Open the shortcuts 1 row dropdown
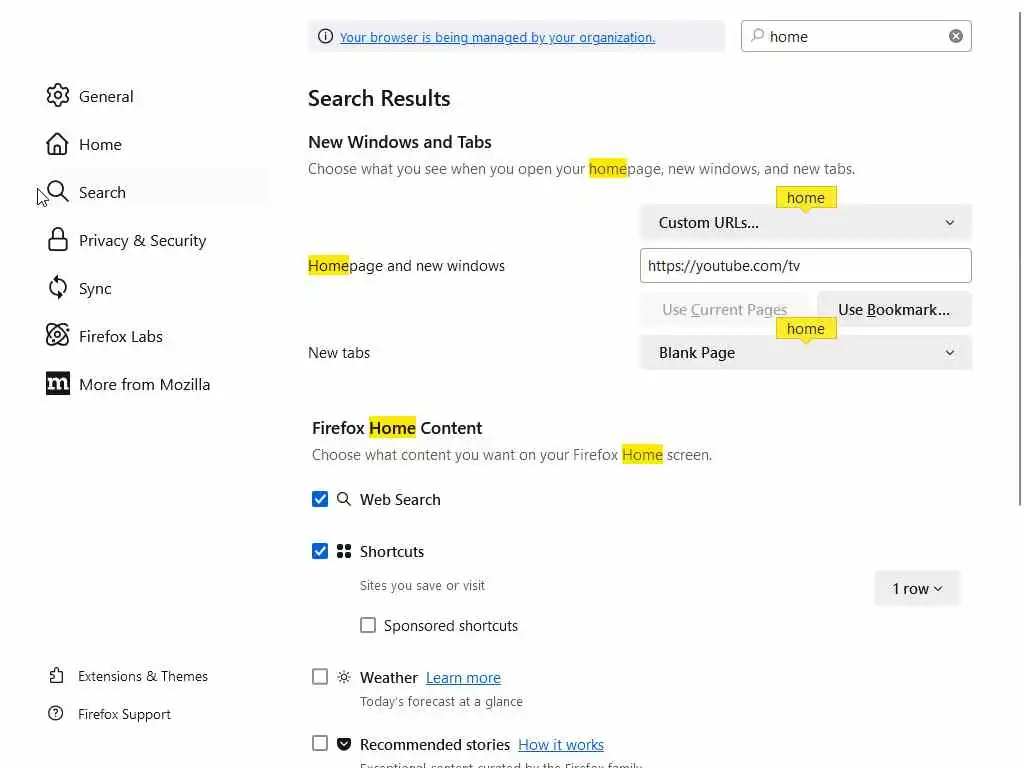This screenshot has height=768, width=1024. tap(916, 589)
